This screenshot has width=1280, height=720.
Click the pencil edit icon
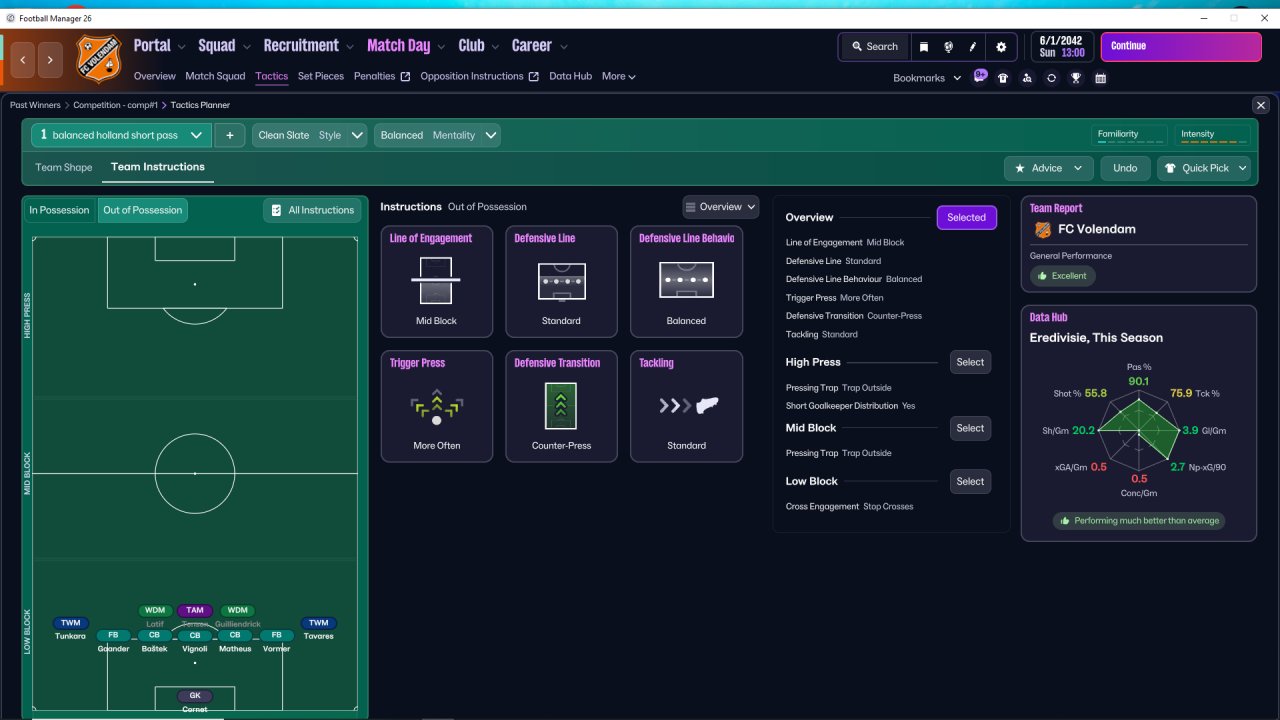pyautogui.click(x=972, y=47)
